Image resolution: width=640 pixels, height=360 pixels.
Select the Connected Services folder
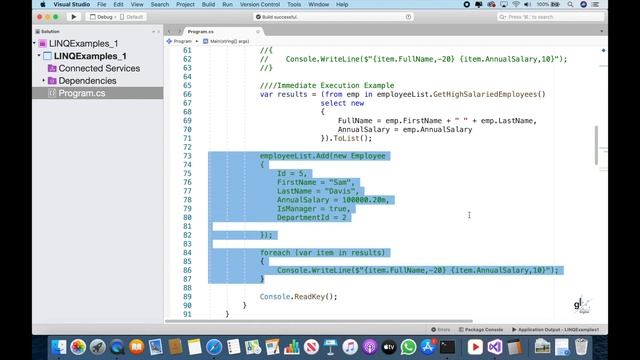99,68
